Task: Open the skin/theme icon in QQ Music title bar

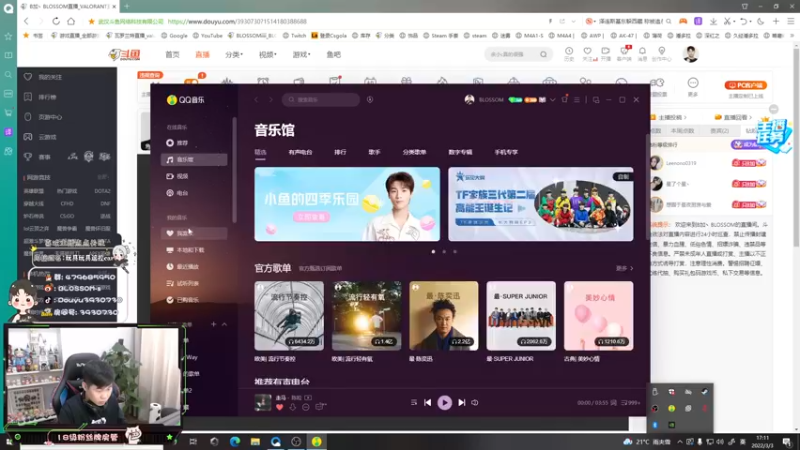Action: (564, 99)
